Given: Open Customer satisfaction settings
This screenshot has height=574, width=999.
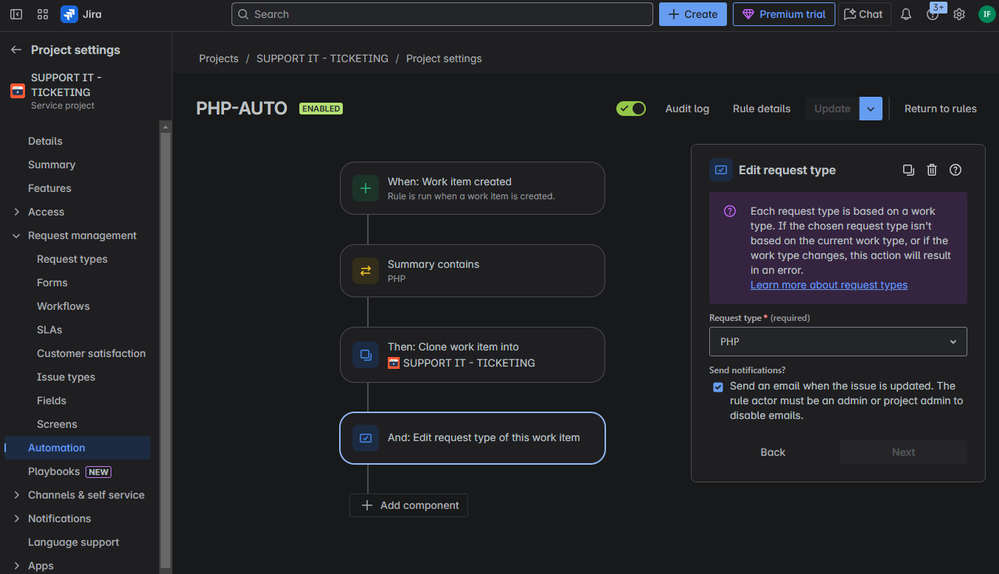Looking at the screenshot, I should tap(91, 354).
